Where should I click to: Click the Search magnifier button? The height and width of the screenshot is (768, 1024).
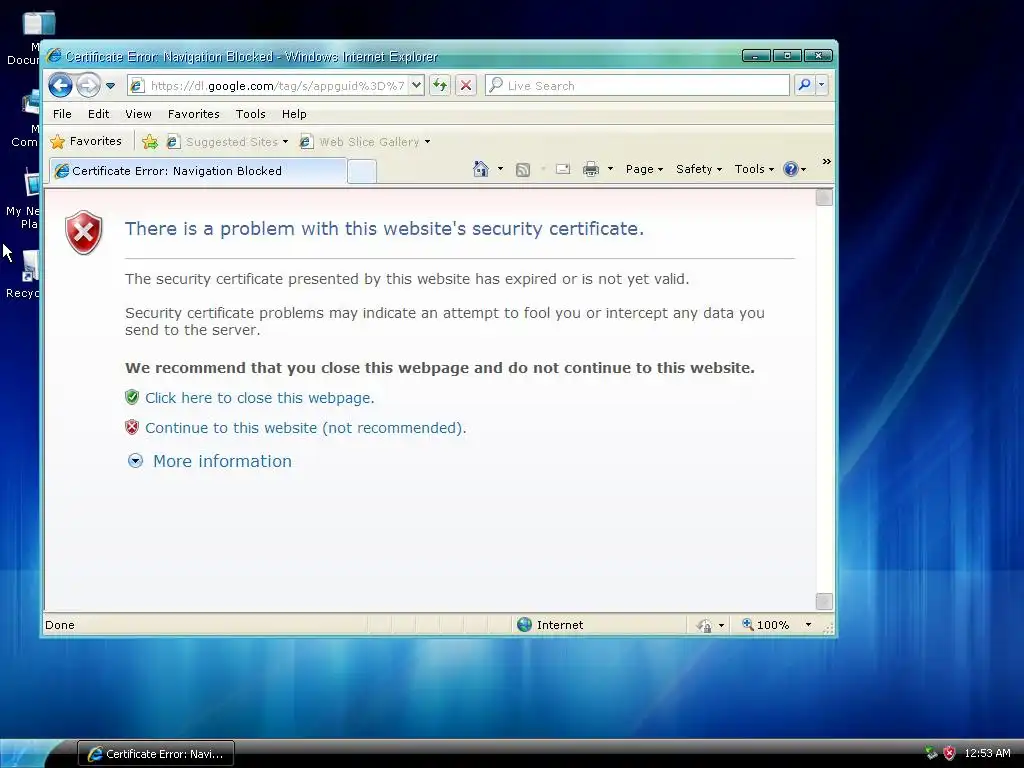point(805,85)
